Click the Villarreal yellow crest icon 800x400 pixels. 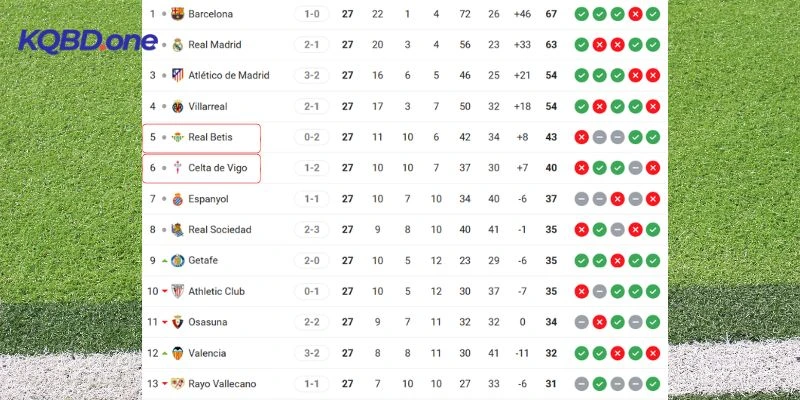(177, 106)
